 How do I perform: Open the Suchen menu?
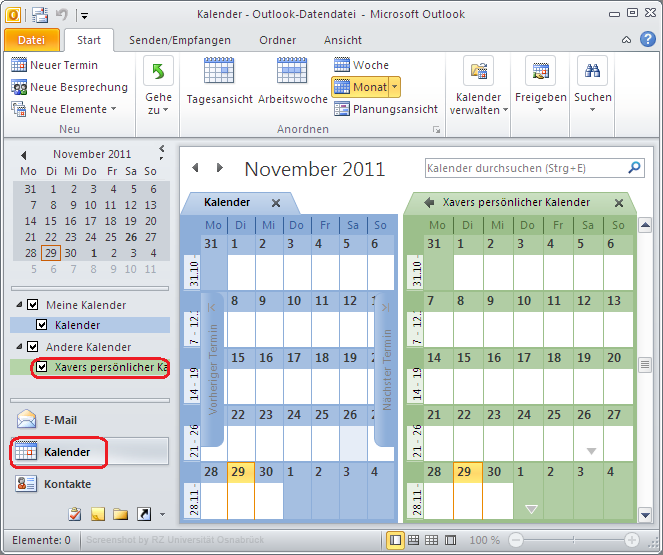pos(592,86)
